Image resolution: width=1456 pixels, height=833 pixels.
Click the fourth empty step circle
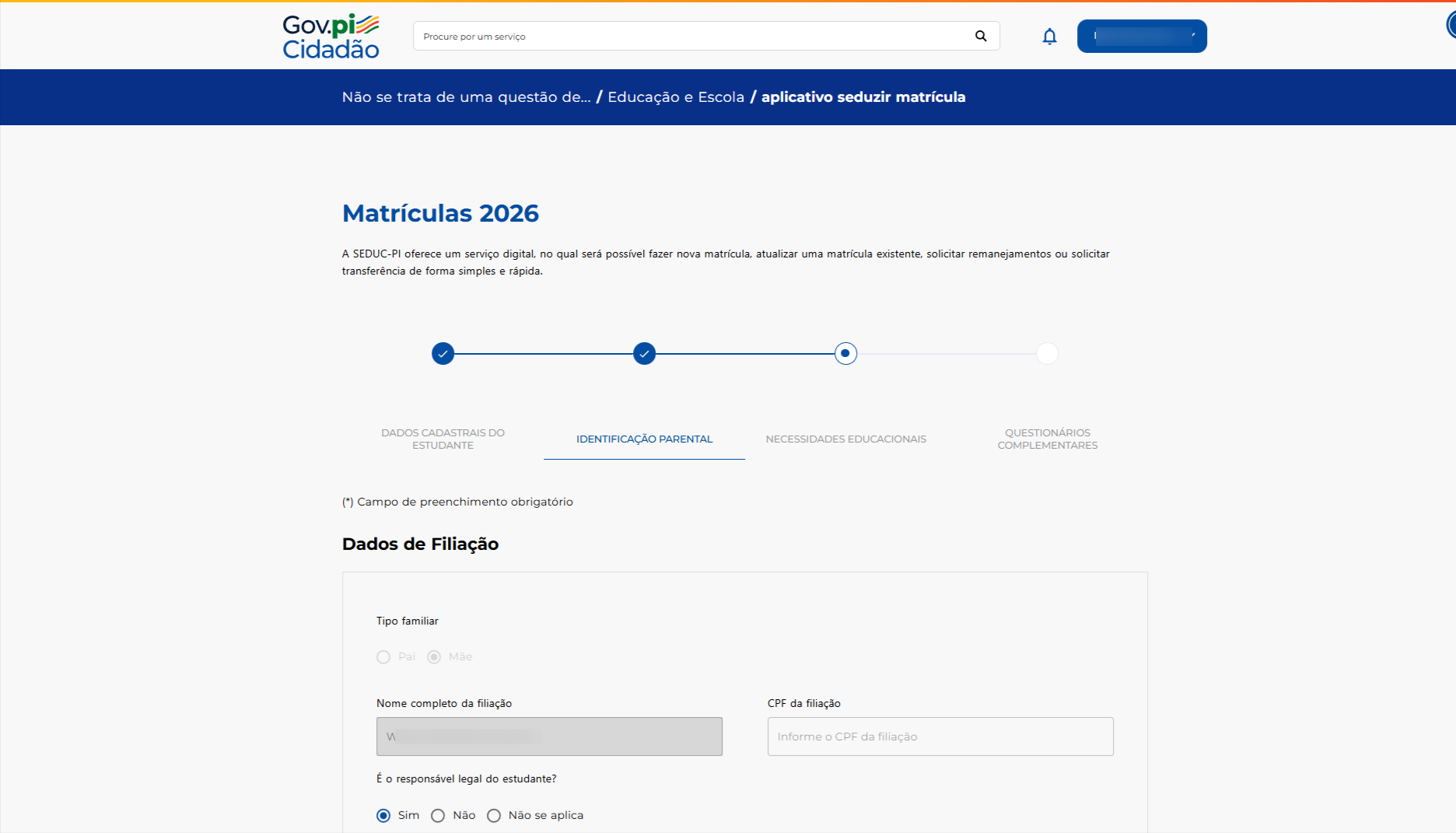coord(1047,354)
